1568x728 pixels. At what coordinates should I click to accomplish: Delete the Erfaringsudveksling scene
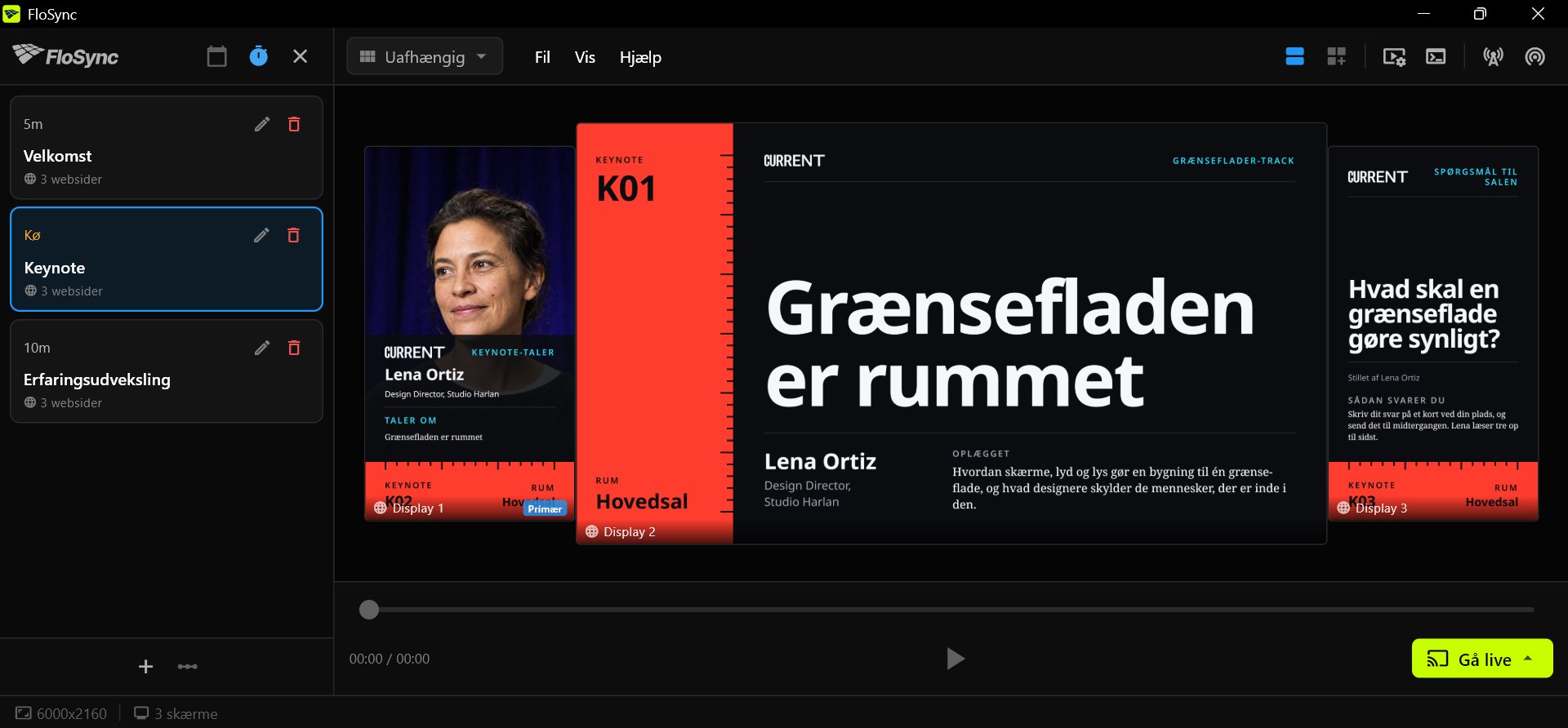pos(294,348)
